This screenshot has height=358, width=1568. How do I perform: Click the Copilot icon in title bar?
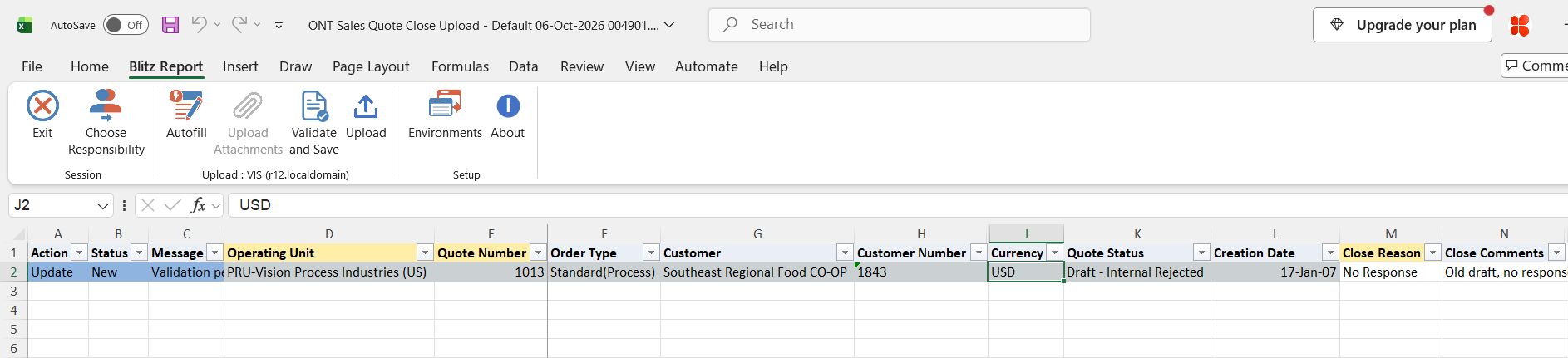click(x=1520, y=25)
